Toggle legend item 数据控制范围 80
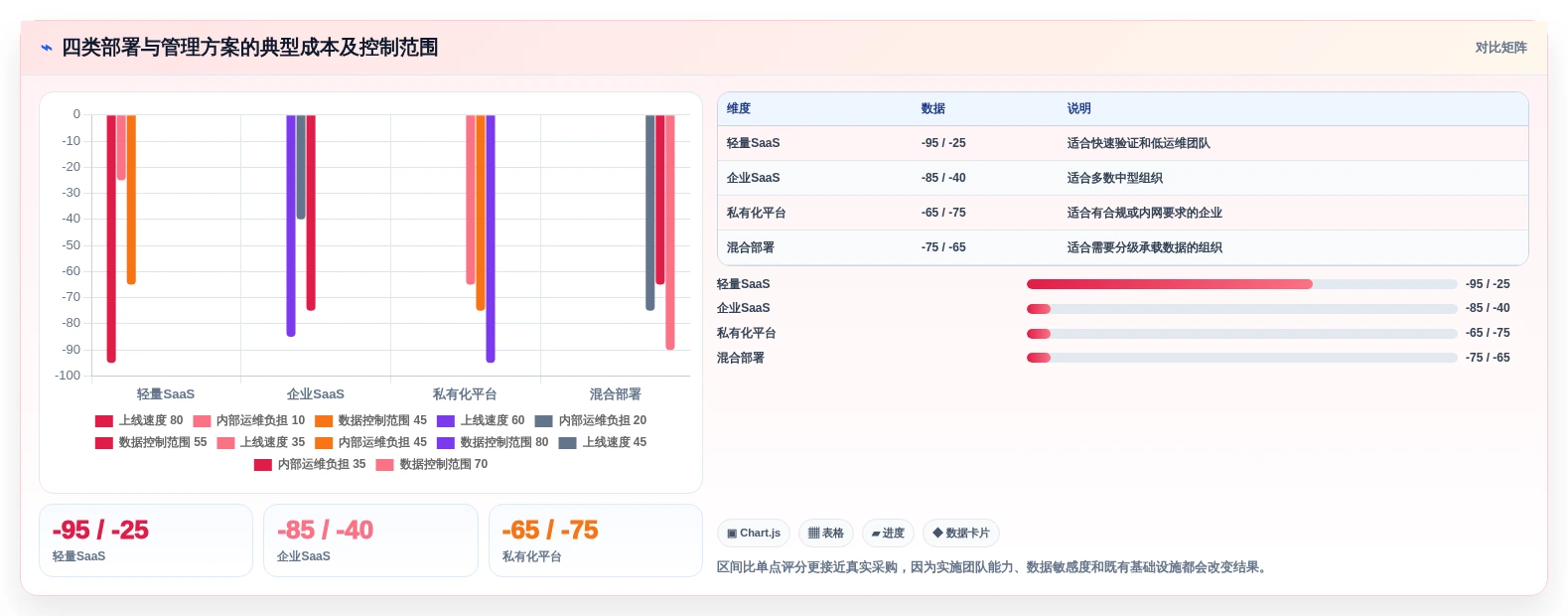 pyautogui.click(x=493, y=442)
